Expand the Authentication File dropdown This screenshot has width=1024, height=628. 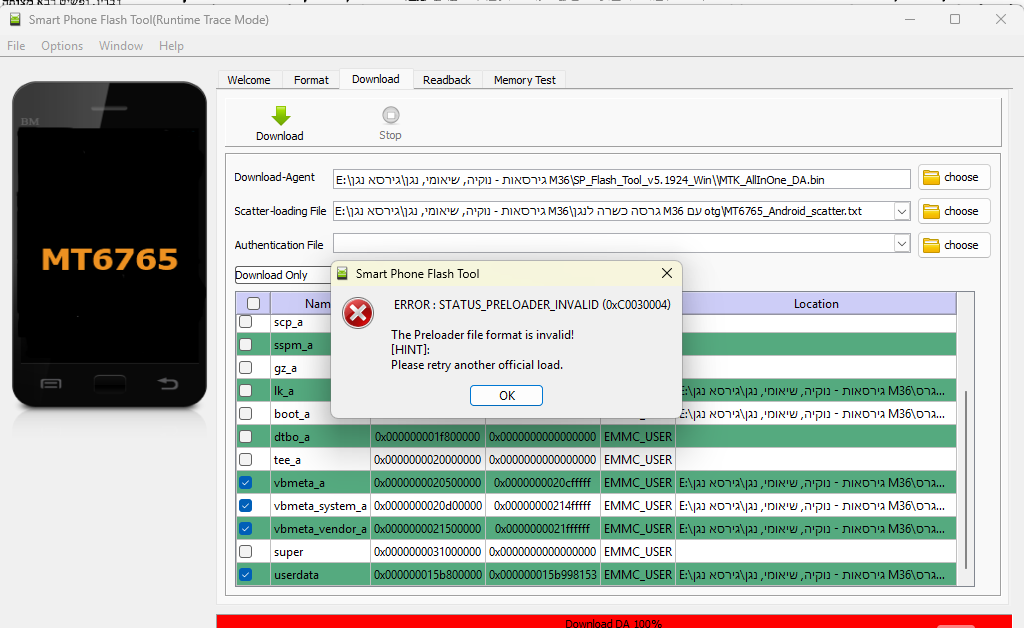pyautogui.click(x=901, y=244)
